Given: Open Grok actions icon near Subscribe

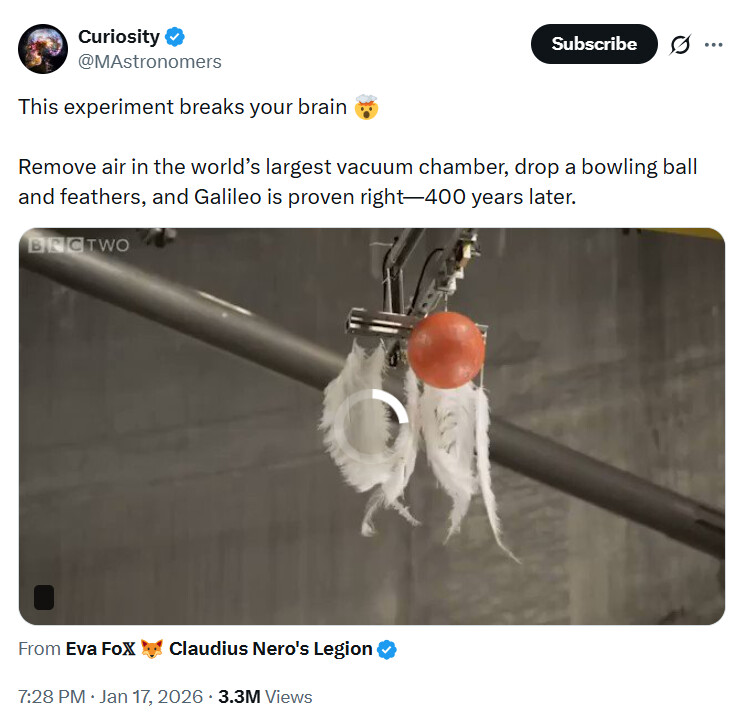Looking at the screenshot, I should coord(681,45).
